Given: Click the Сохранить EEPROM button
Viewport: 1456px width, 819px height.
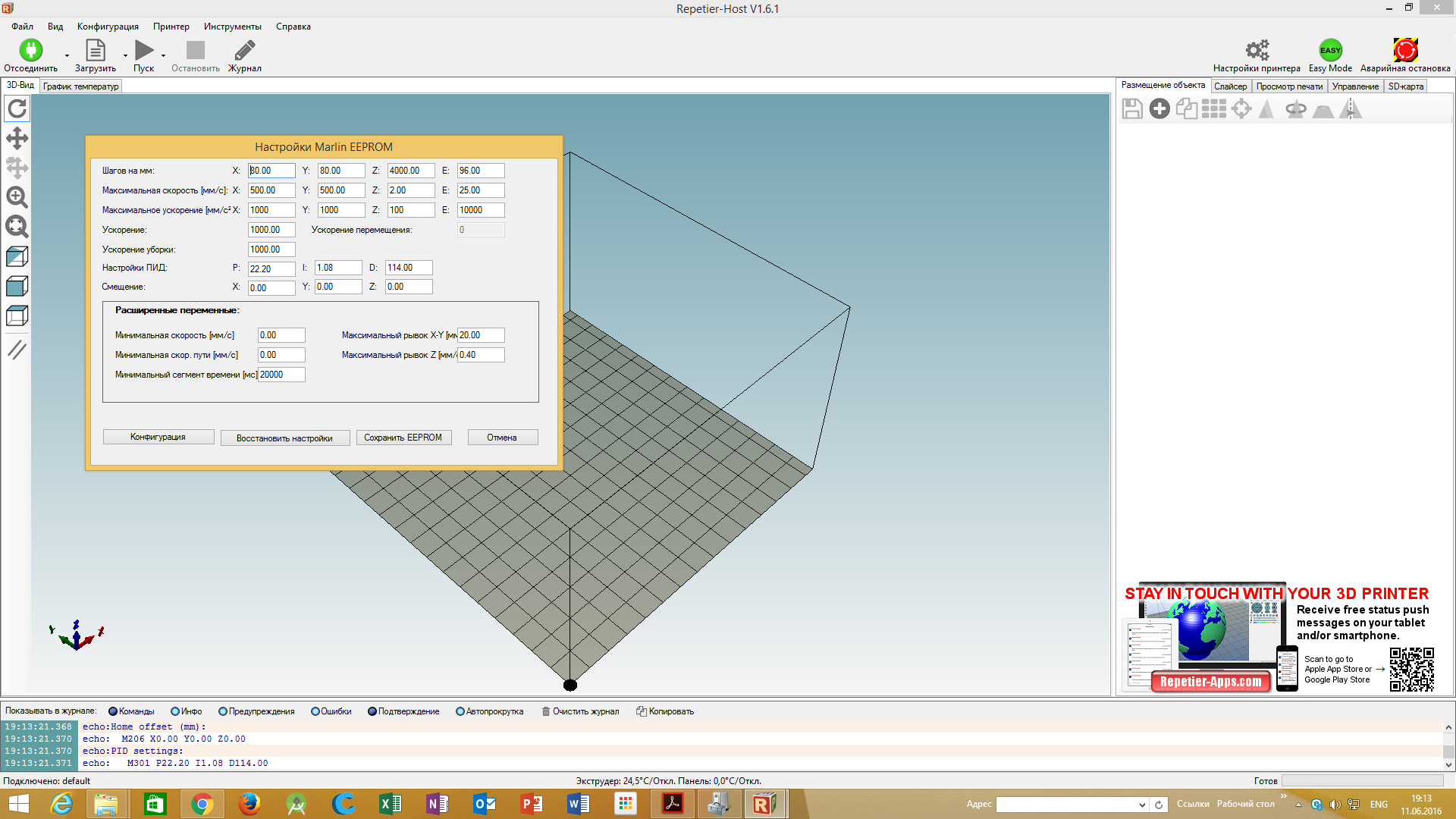Looking at the screenshot, I should pos(403,438).
